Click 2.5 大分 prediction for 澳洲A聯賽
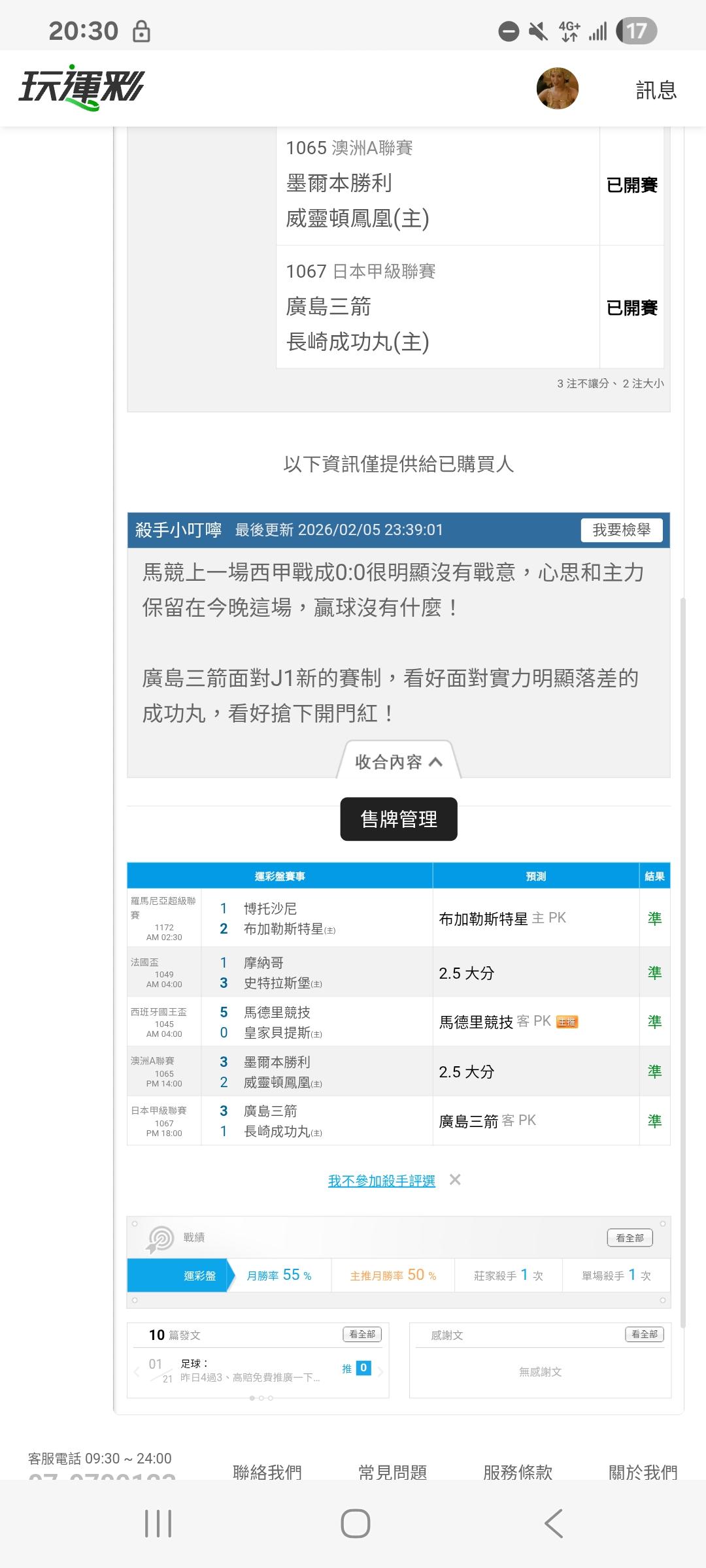The image size is (706, 1568). [x=467, y=1071]
